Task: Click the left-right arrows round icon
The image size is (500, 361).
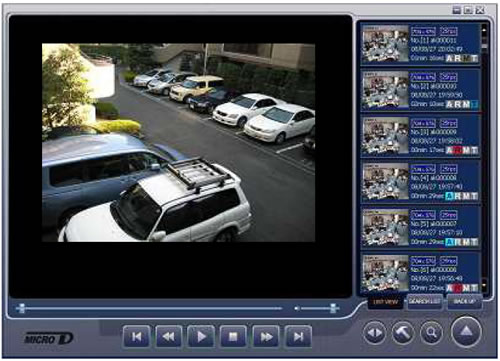Action: [375, 332]
